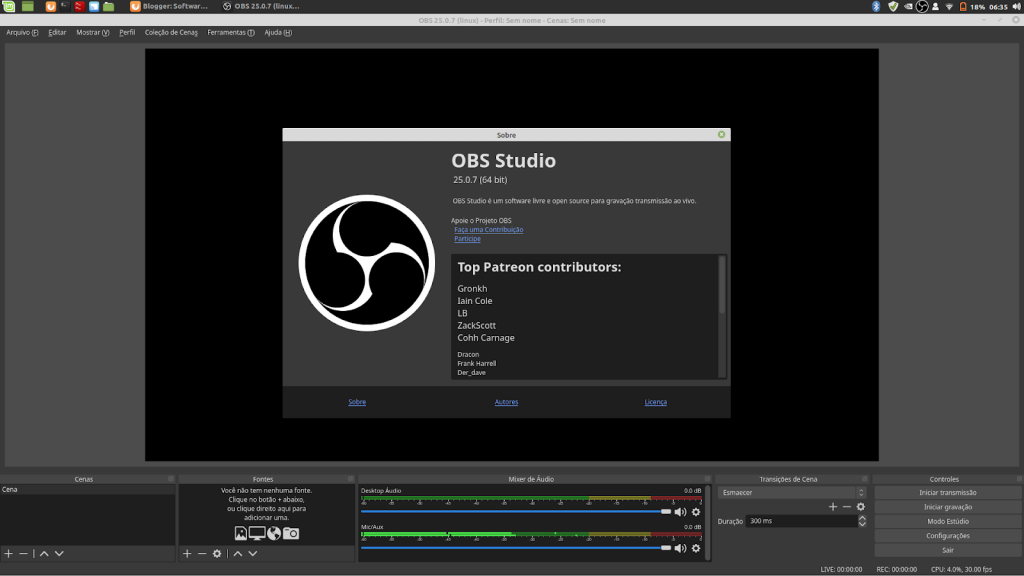Click the Duração stepper arrows
1024x576 pixels.
pos(862,521)
